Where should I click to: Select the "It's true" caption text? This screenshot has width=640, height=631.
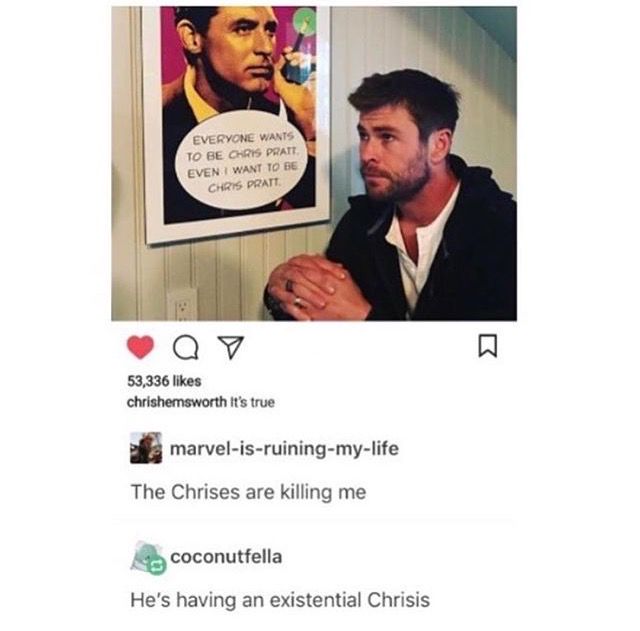pyautogui.click(x=253, y=402)
